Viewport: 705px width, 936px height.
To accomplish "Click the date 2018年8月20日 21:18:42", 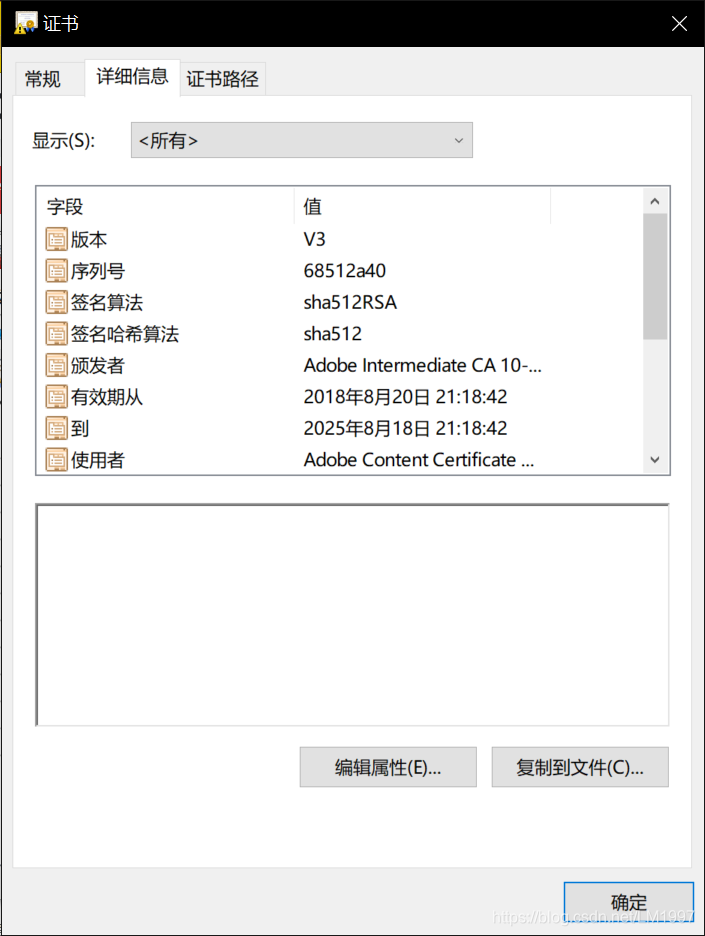I will coord(405,397).
